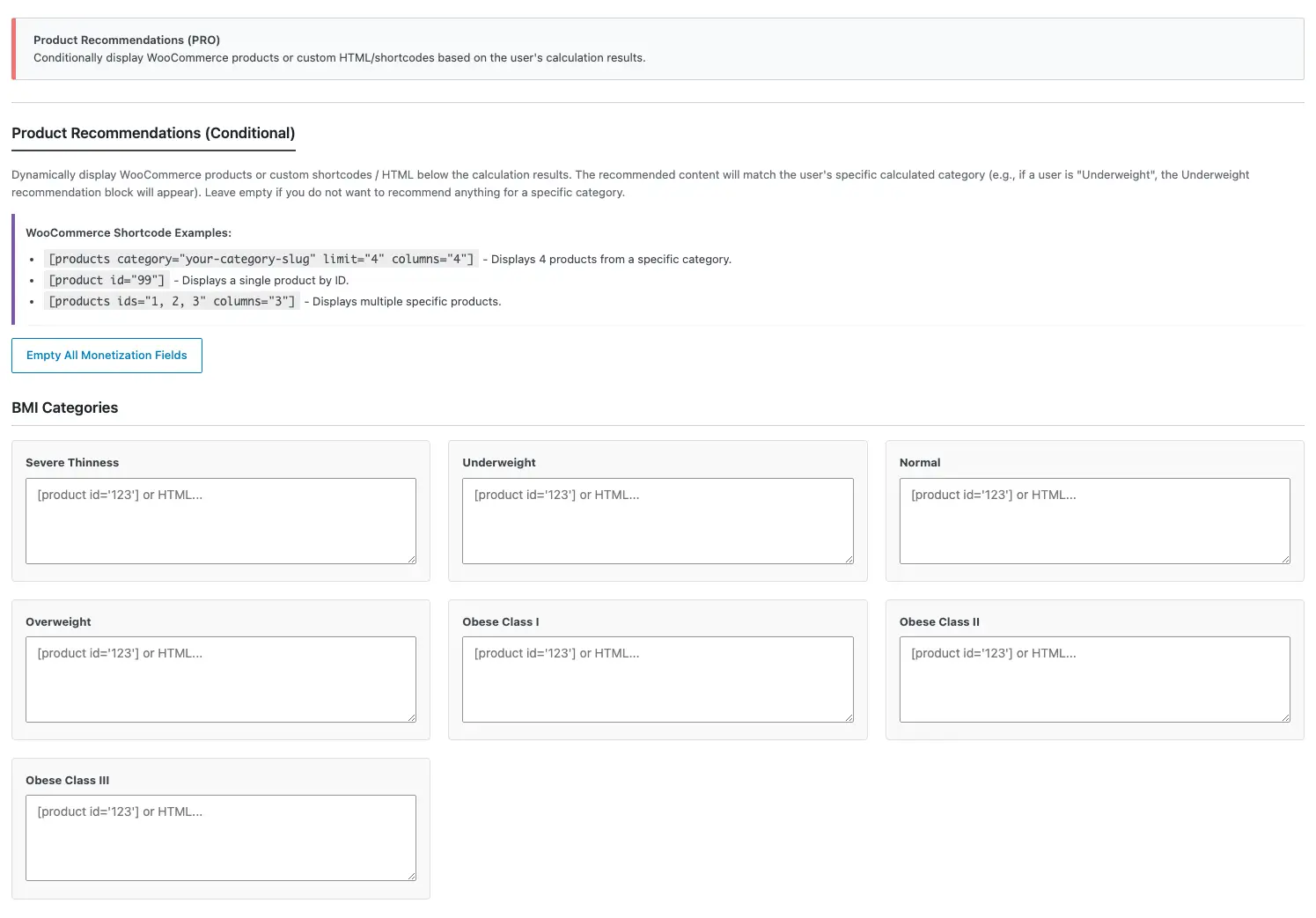This screenshot has height=918, width=1316.
Task: Click the Severe Thinness textarea resize handle
Action: coord(411,559)
